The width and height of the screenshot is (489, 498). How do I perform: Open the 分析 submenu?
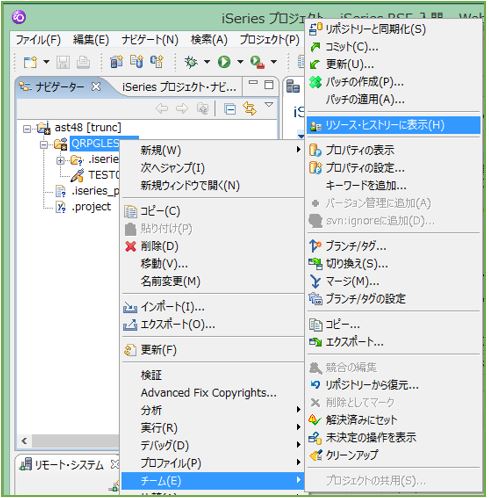click(213, 410)
